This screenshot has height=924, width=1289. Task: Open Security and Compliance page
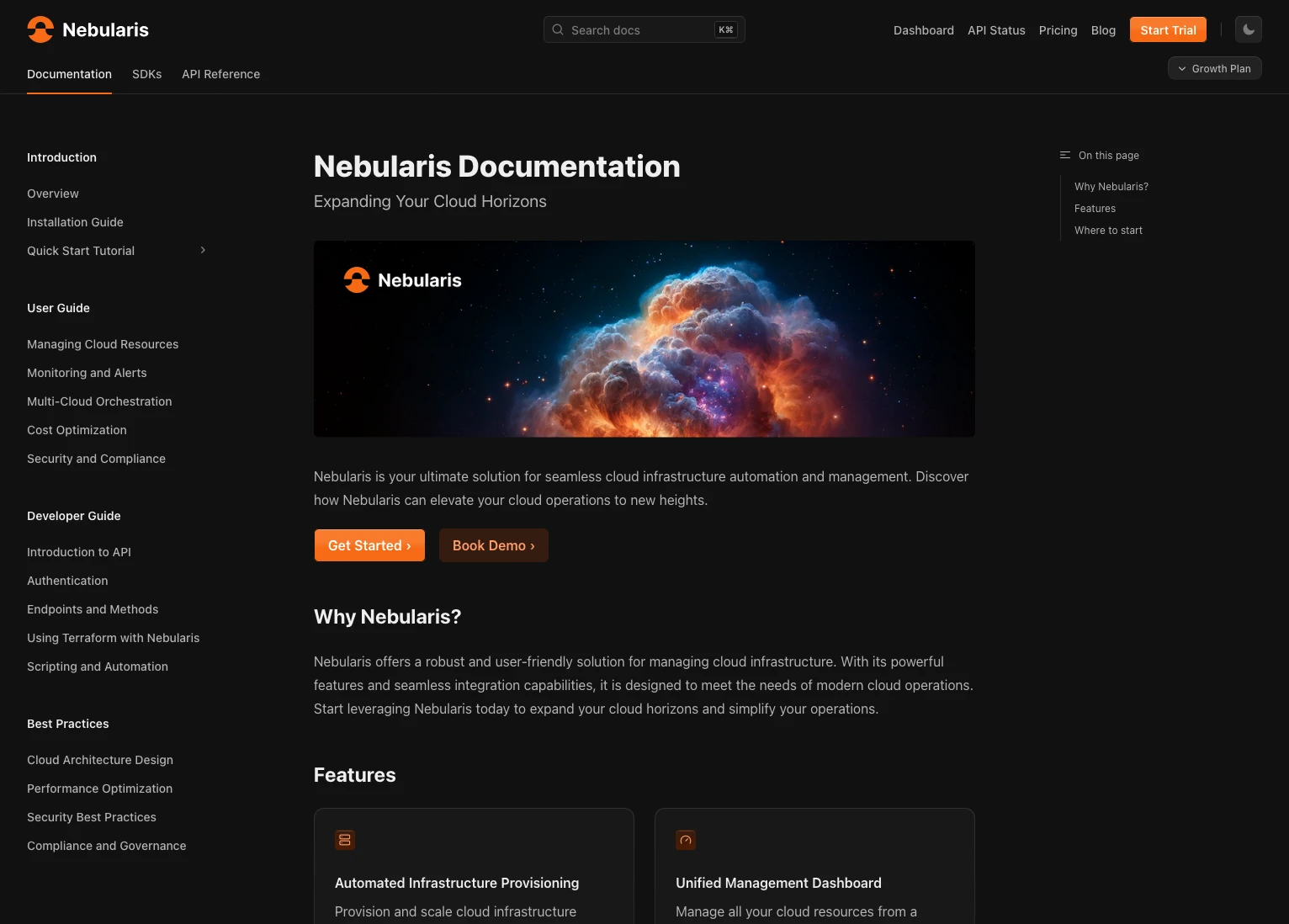96,459
